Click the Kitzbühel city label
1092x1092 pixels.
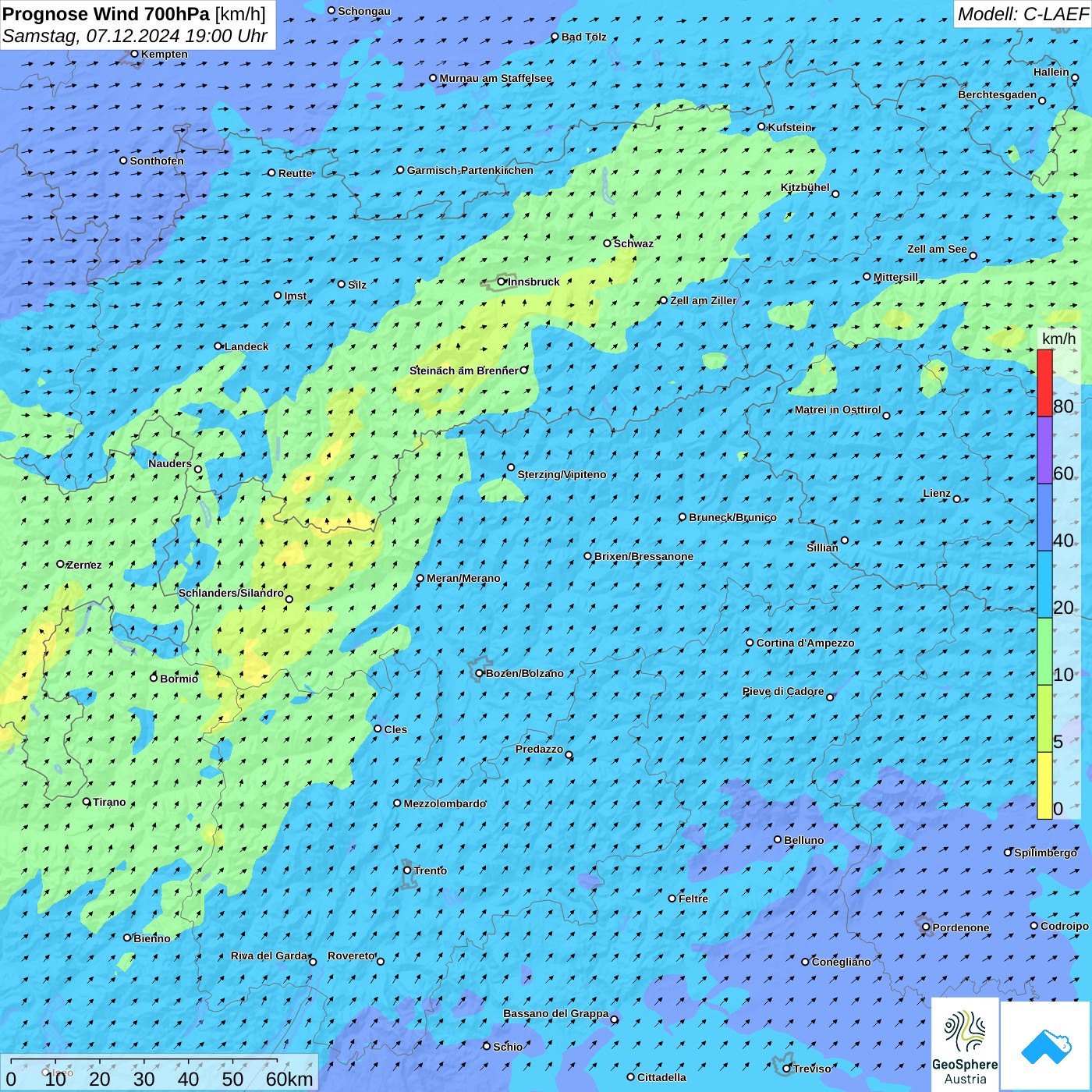pyautogui.click(x=805, y=187)
